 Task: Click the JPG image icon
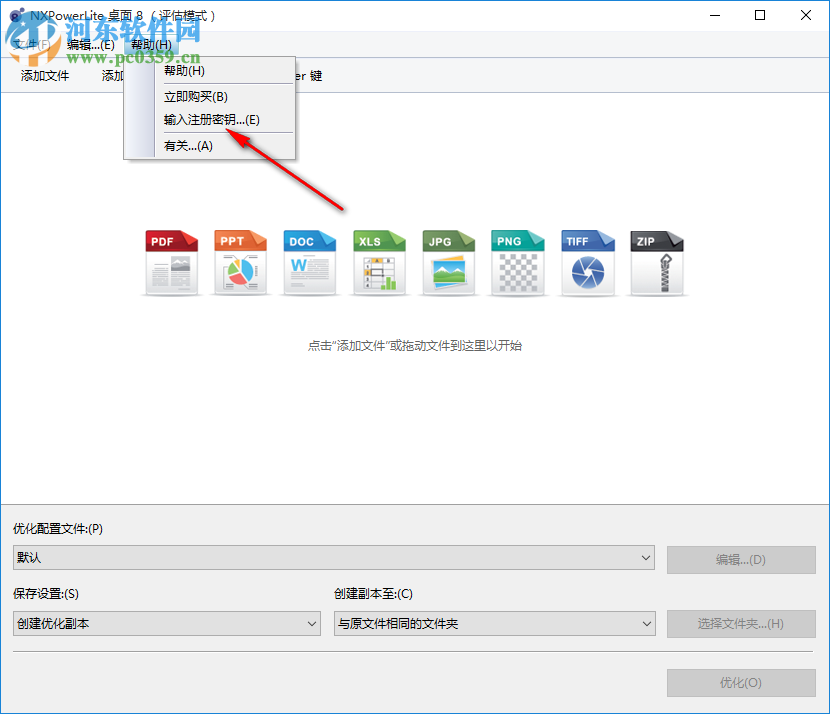pos(448,262)
